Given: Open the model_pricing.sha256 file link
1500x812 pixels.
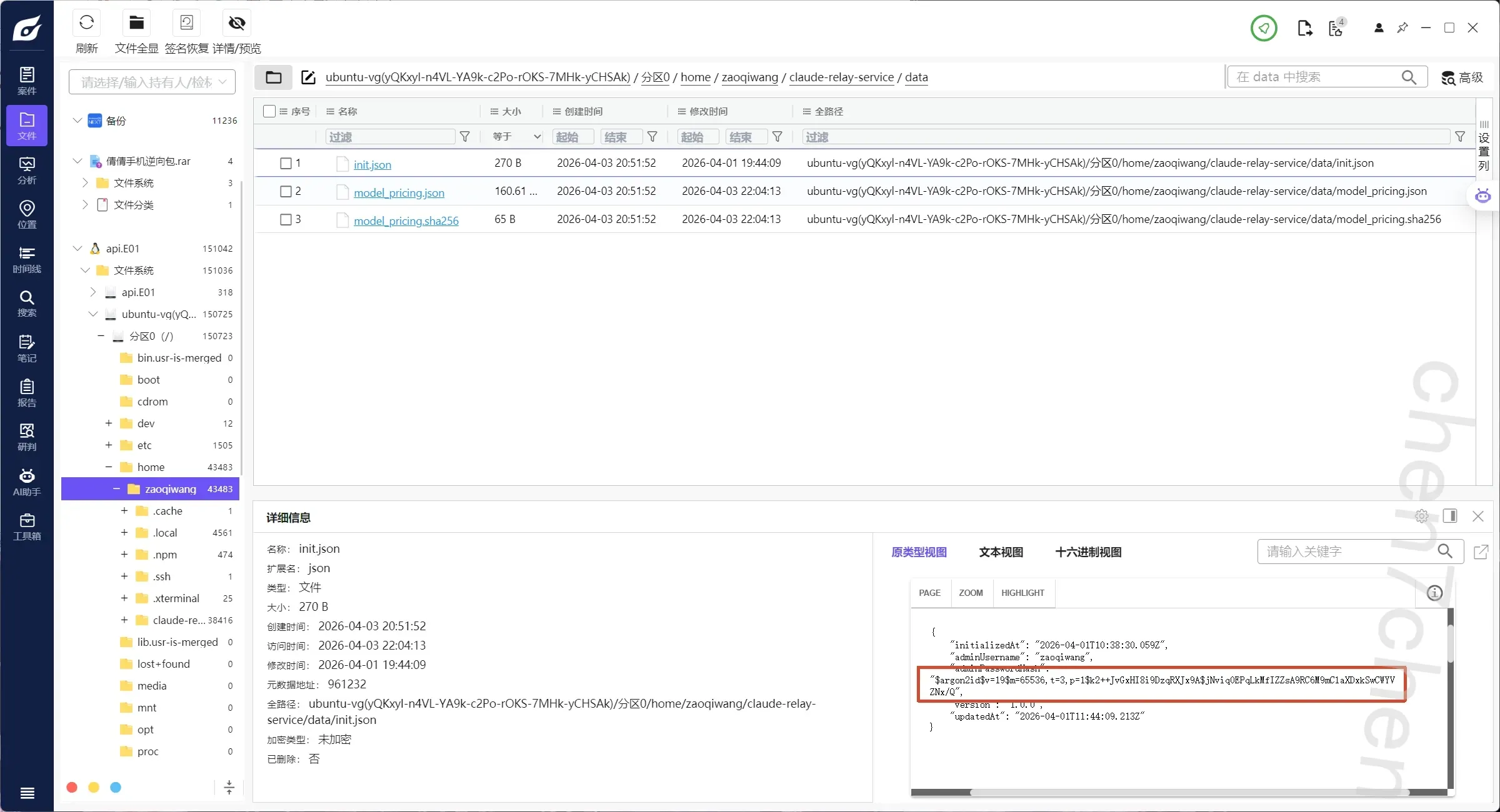Looking at the screenshot, I should (x=406, y=220).
